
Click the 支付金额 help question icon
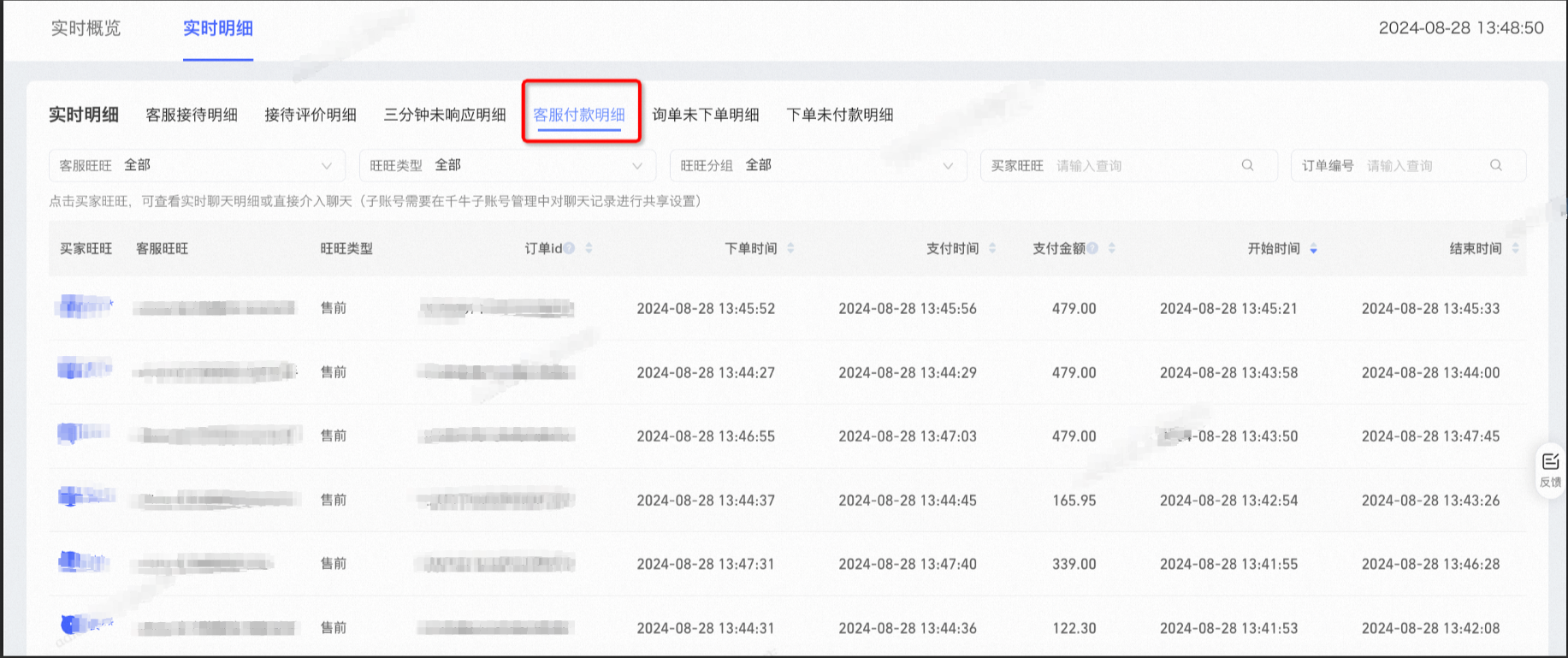[x=1092, y=248]
